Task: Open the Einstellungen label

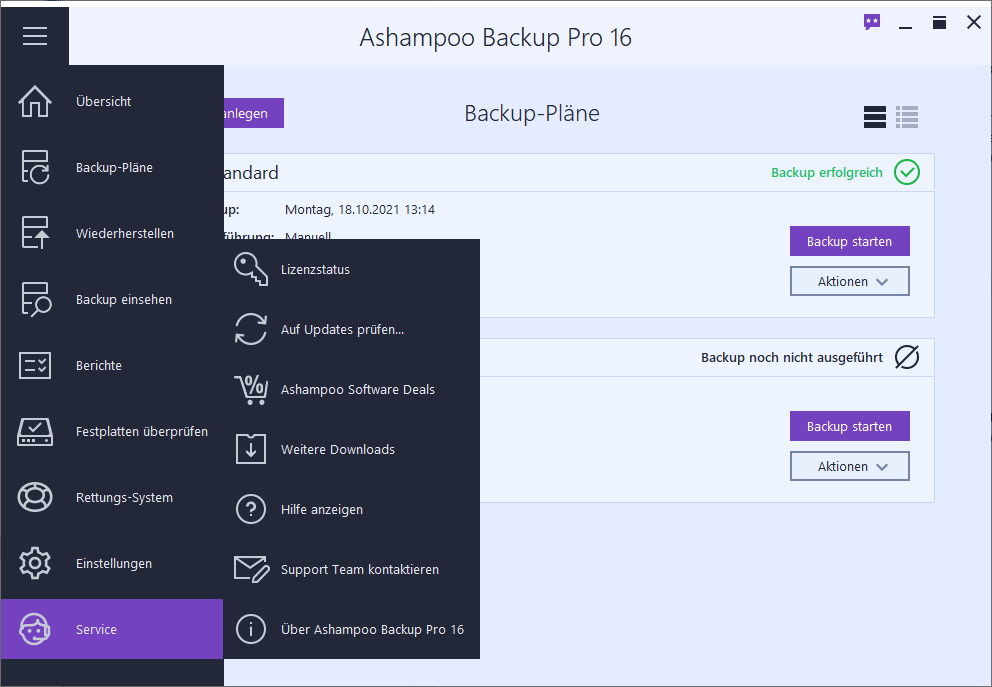Action: click(114, 564)
